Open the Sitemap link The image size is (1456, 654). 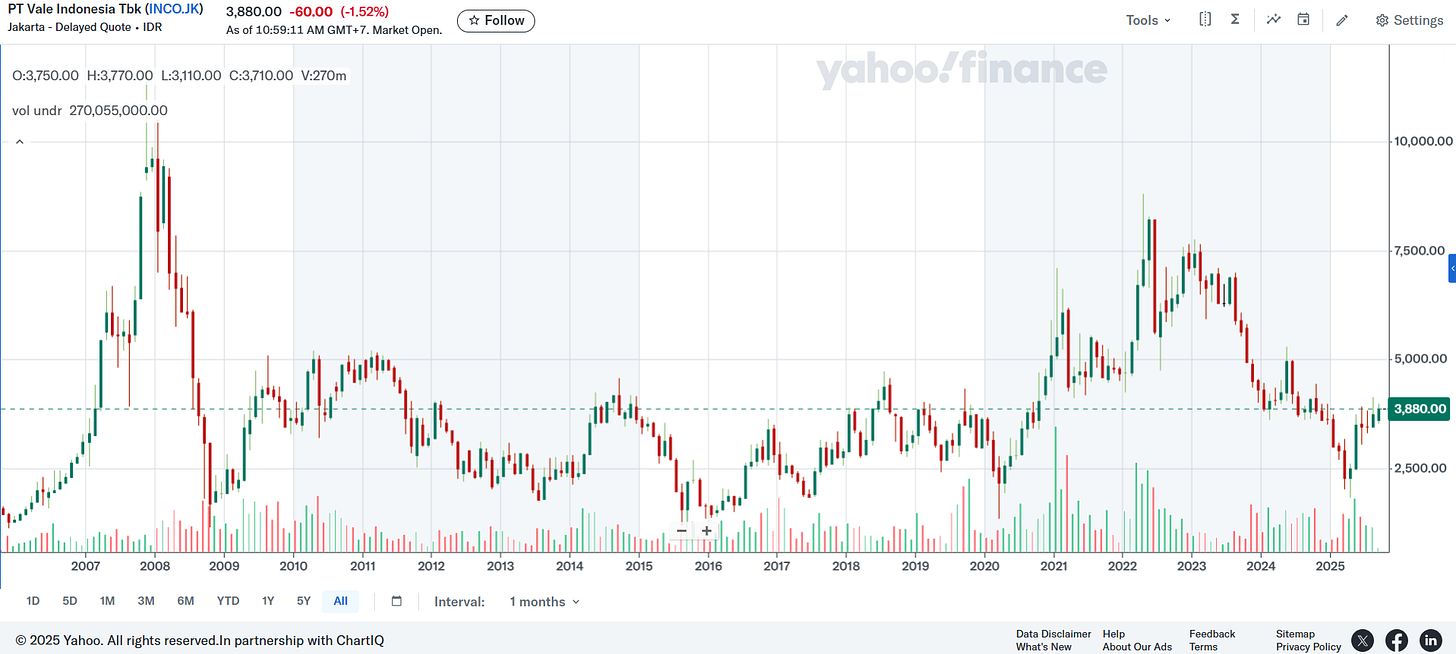[1296, 634]
